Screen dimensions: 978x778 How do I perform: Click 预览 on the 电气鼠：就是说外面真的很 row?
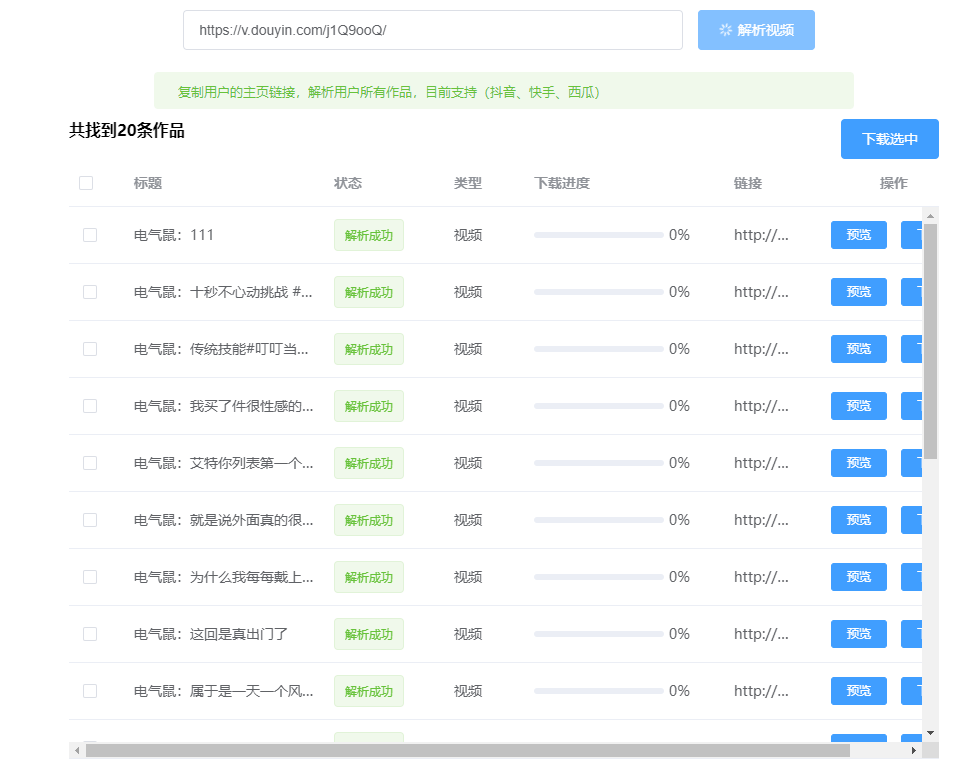click(858, 519)
